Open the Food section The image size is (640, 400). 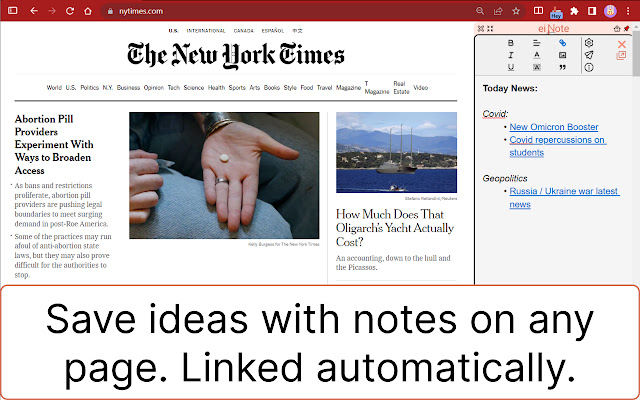307,87
